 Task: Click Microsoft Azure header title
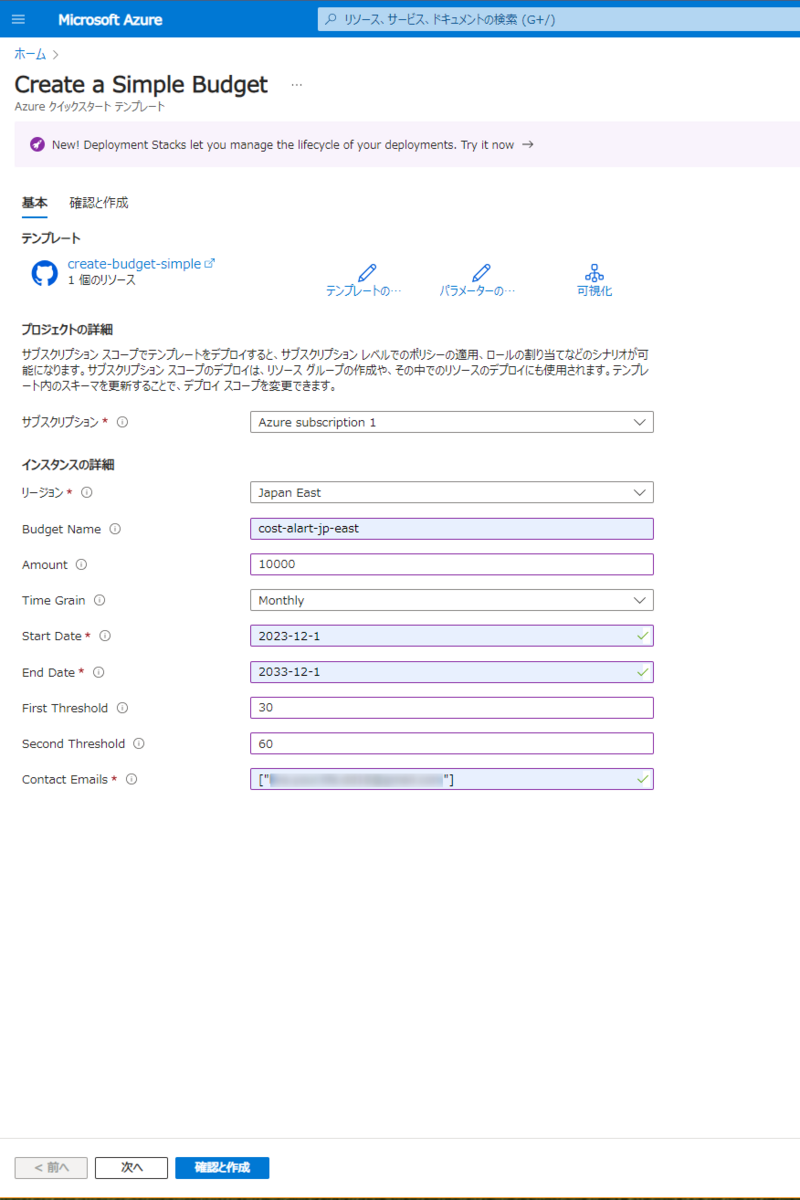point(110,20)
